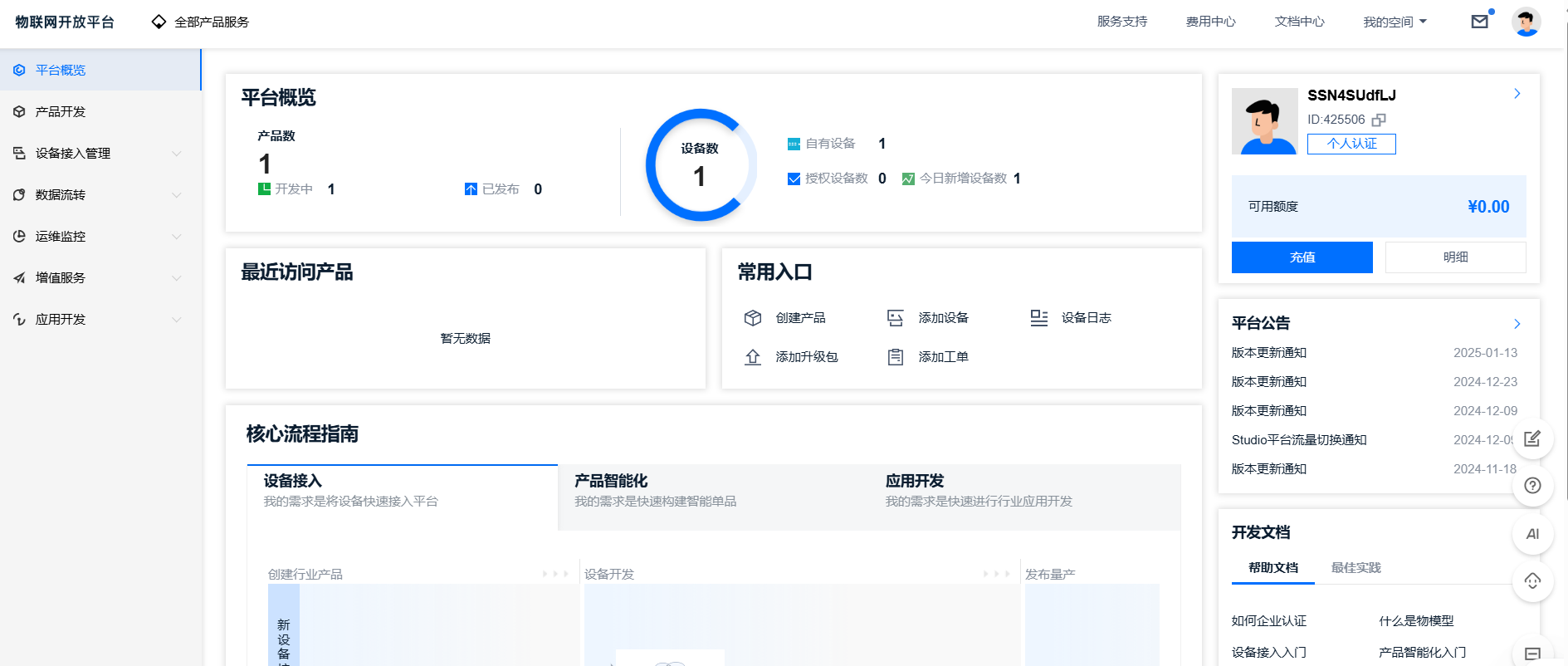The width and height of the screenshot is (1568, 666).
Task: Click the 可用额度 ¥0.00 balance
Action: (x=1379, y=207)
